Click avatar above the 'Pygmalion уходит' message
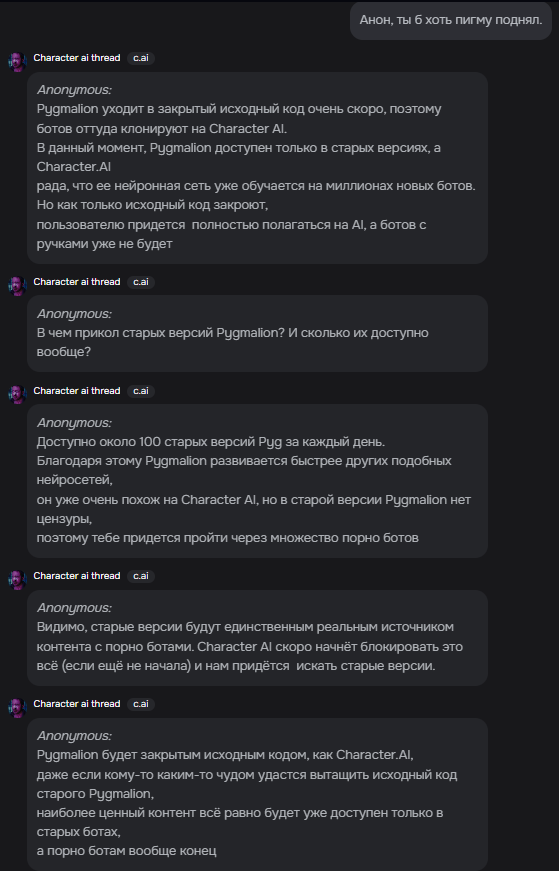Image resolution: width=559 pixels, height=871 pixels. pos(17,62)
